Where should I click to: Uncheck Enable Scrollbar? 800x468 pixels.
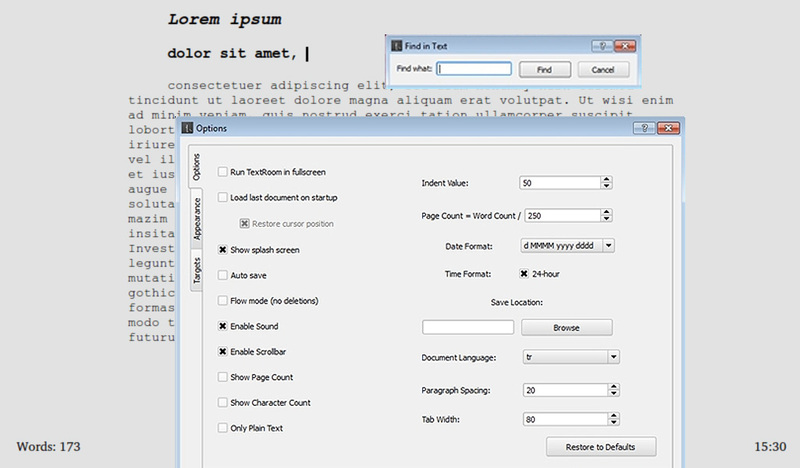[222, 352]
